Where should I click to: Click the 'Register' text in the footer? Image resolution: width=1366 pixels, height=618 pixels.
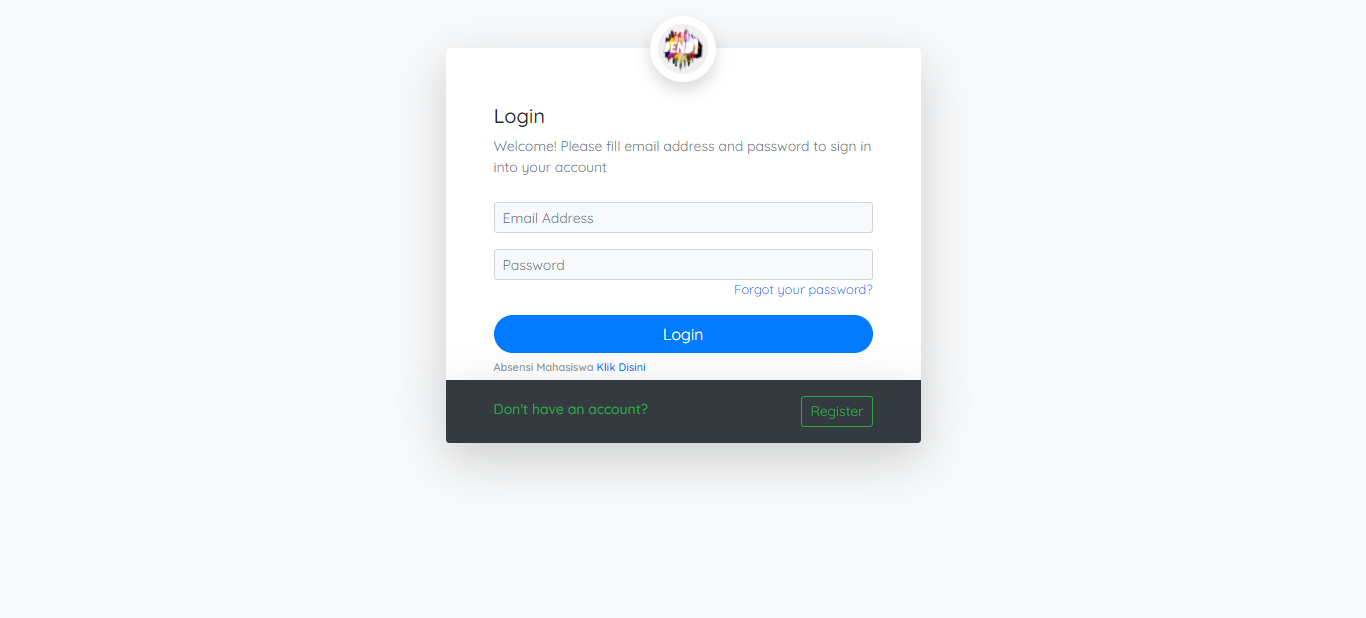point(837,411)
